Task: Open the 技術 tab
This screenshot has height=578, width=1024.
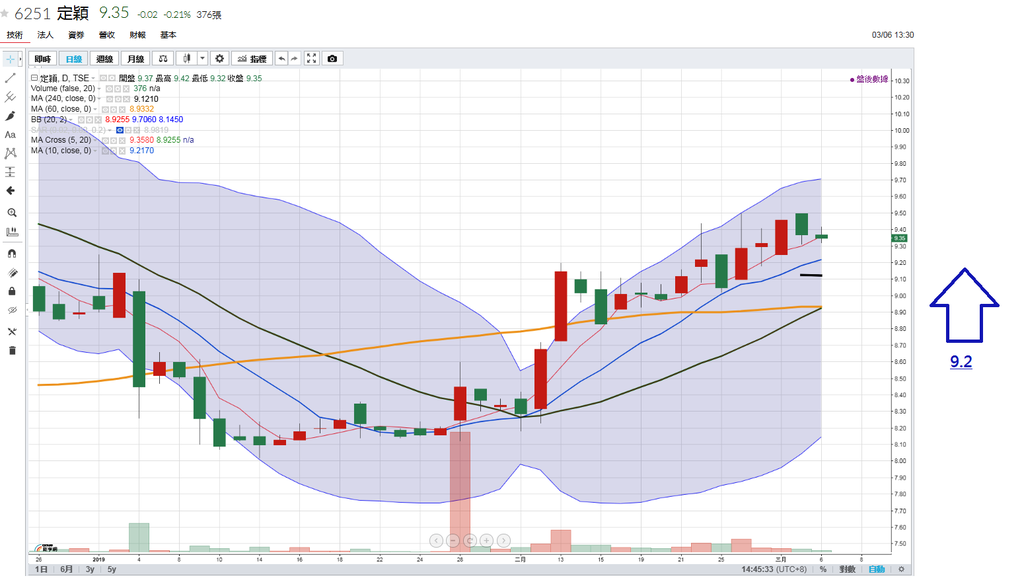Action: point(14,35)
